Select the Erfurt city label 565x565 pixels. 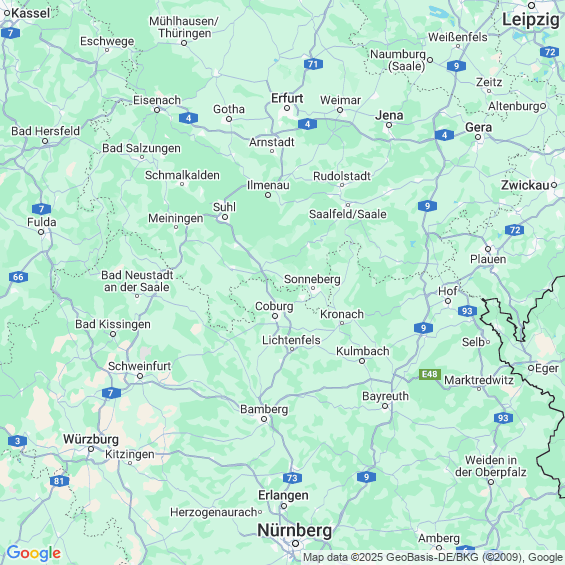click(x=287, y=98)
